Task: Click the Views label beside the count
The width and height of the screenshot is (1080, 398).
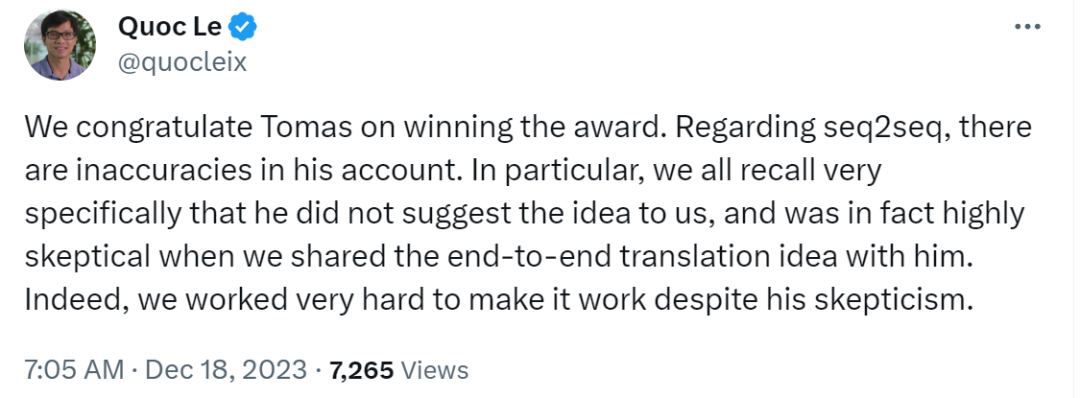Action: [435, 370]
